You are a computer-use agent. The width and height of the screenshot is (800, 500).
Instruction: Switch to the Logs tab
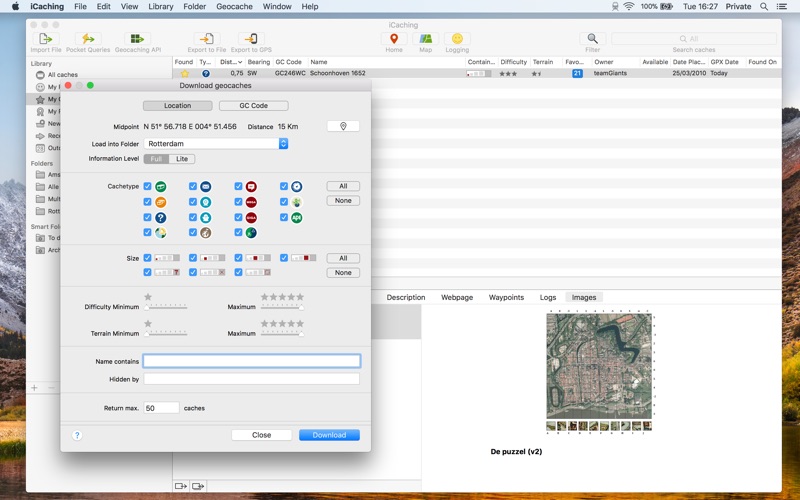(x=548, y=297)
